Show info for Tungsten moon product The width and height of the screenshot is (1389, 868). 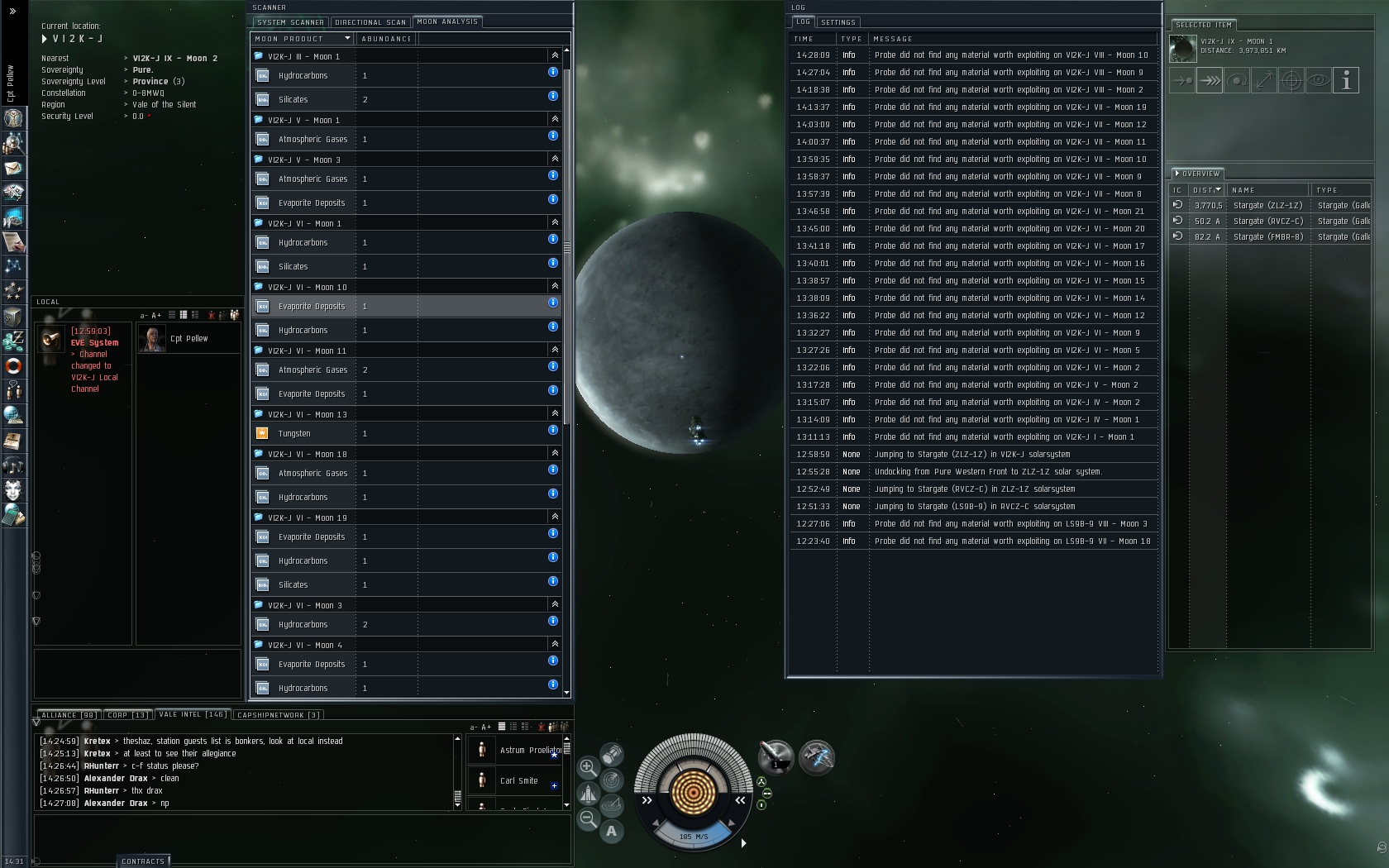coord(553,430)
